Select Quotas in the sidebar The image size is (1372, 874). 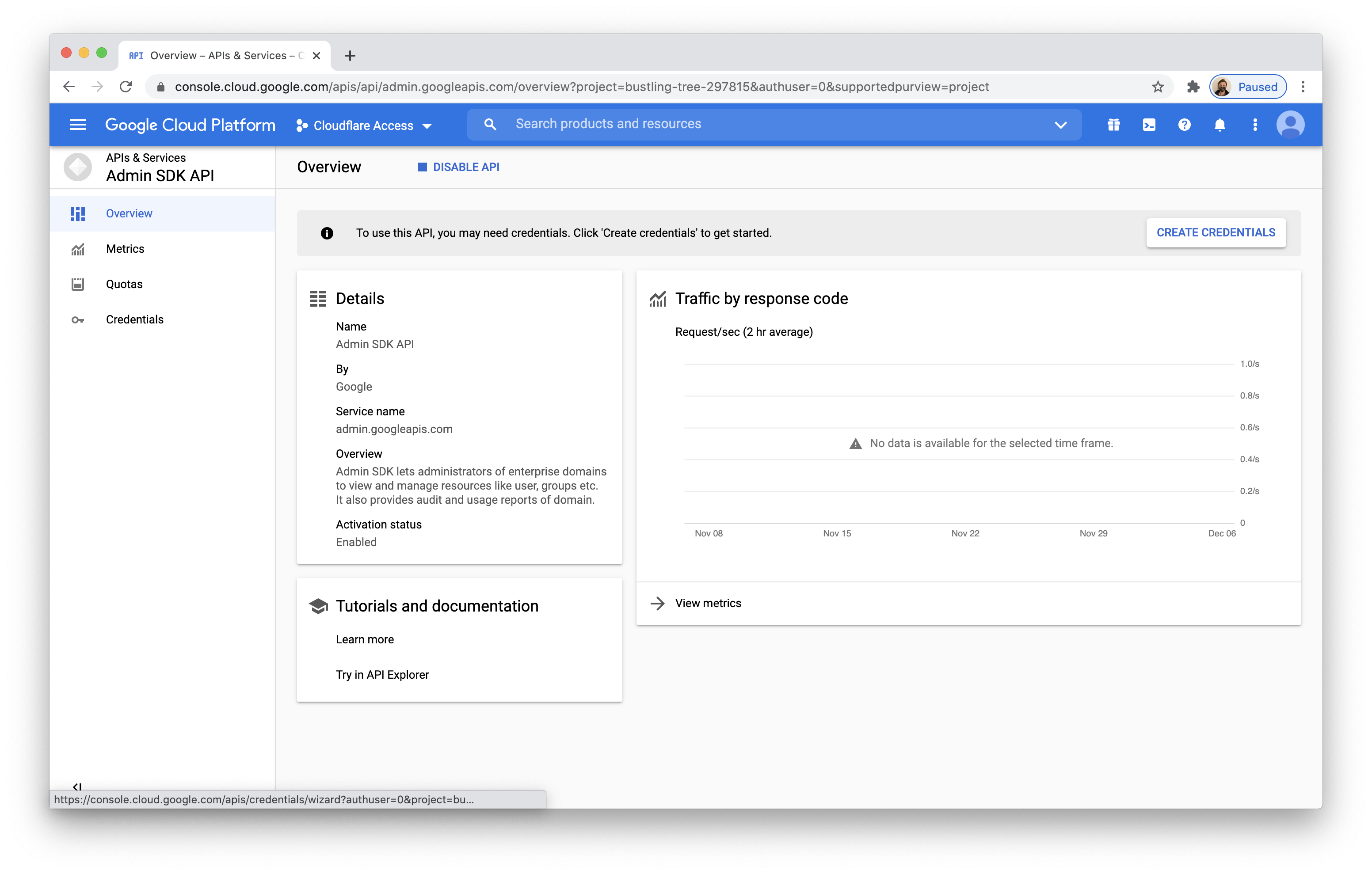(124, 284)
